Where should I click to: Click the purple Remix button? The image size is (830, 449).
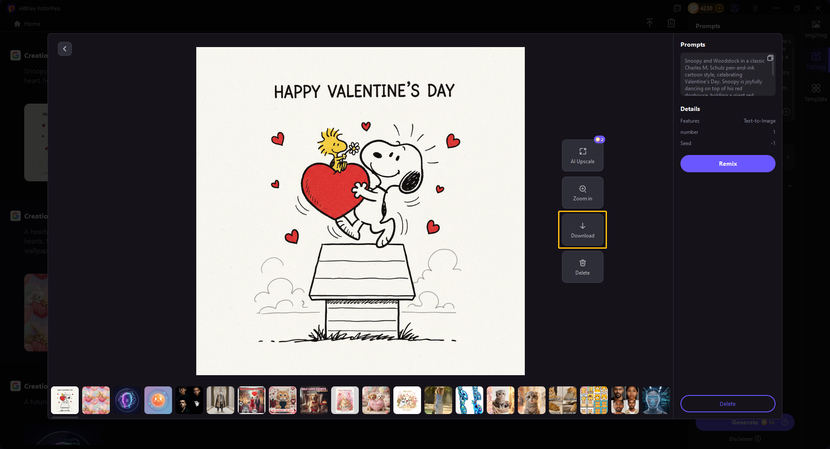[x=728, y=164]
